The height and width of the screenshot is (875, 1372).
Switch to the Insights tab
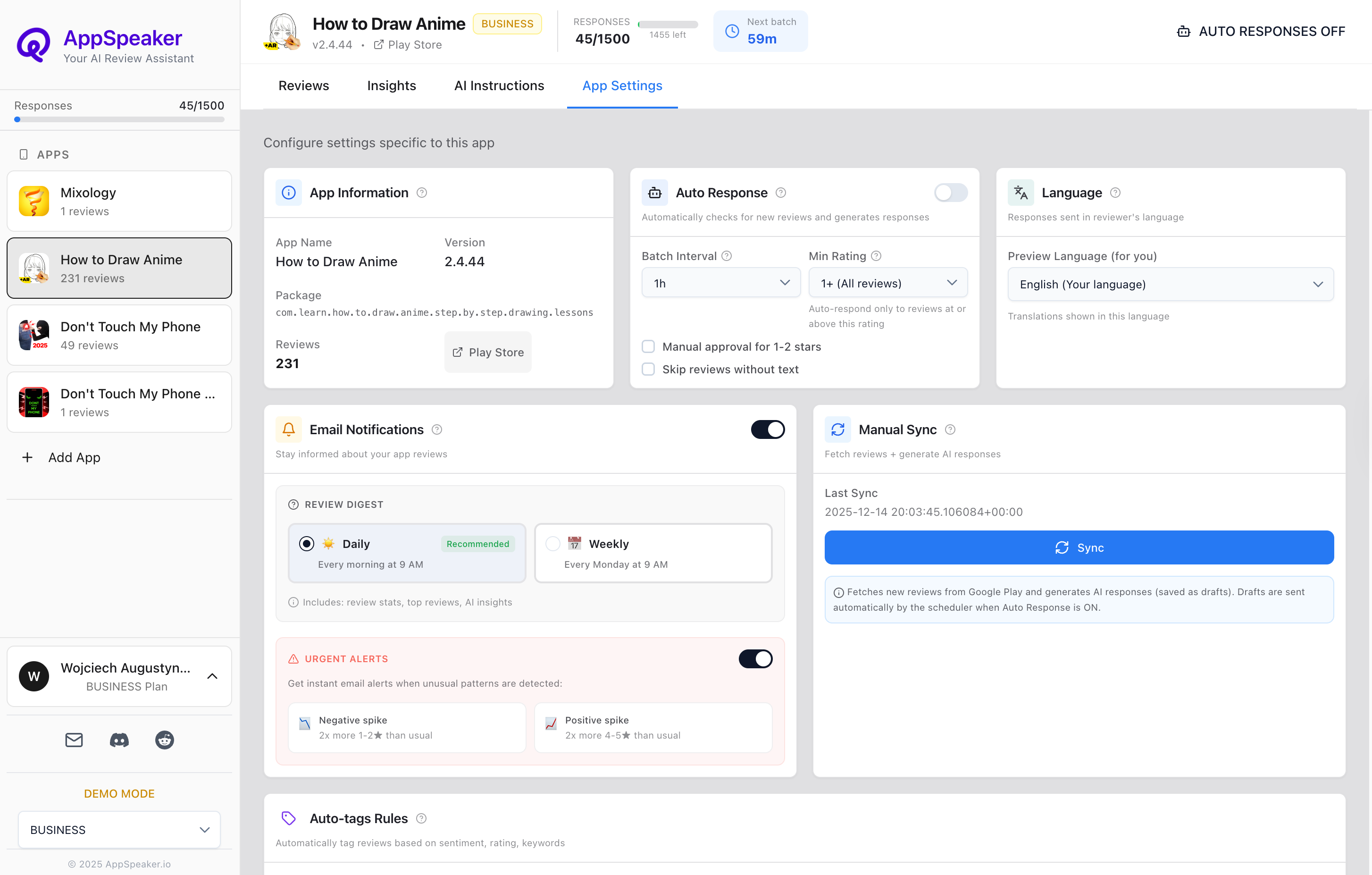point(392,85)
